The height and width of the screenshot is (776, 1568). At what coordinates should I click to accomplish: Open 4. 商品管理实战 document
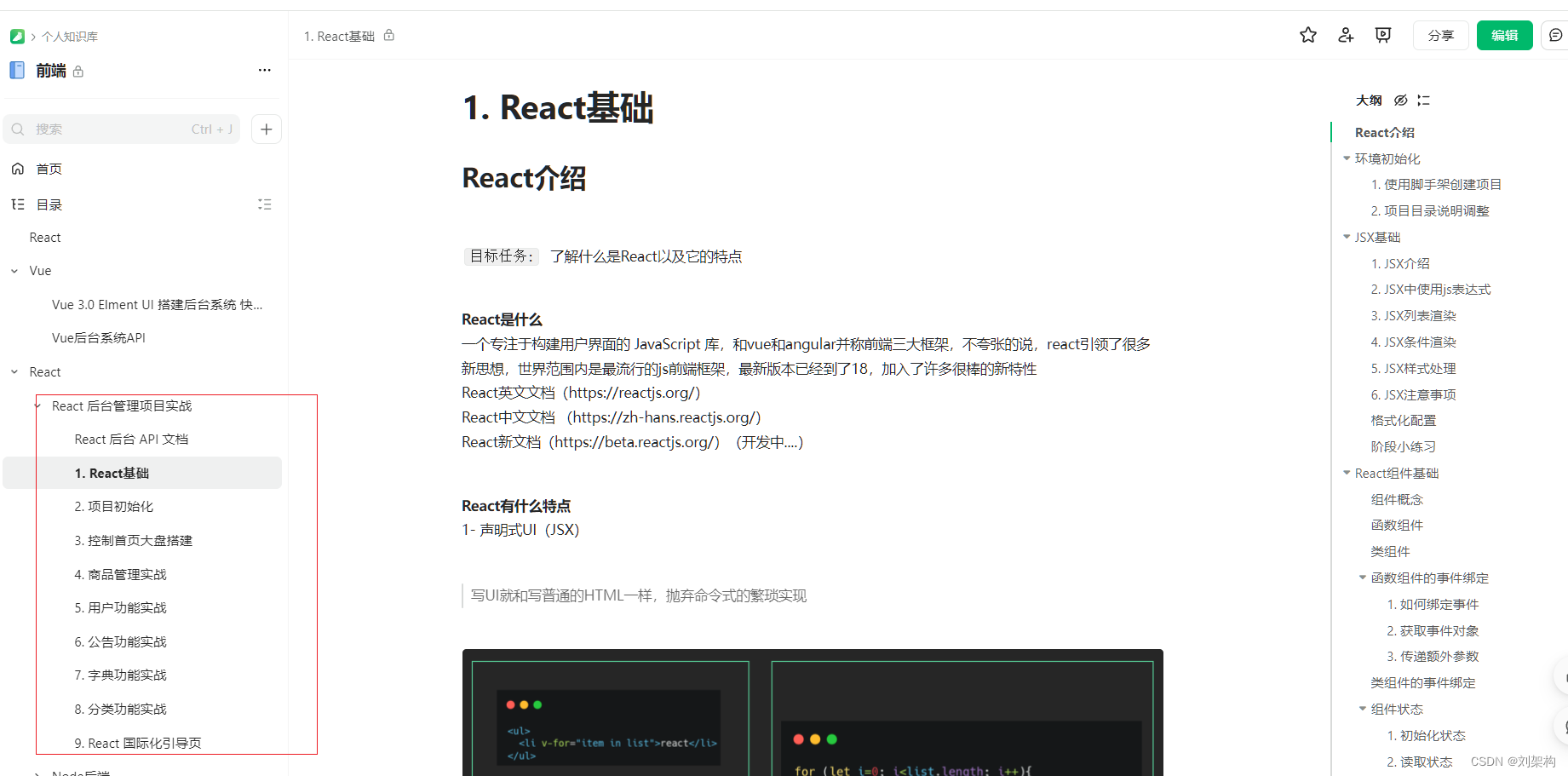click(x=121, y=575)
